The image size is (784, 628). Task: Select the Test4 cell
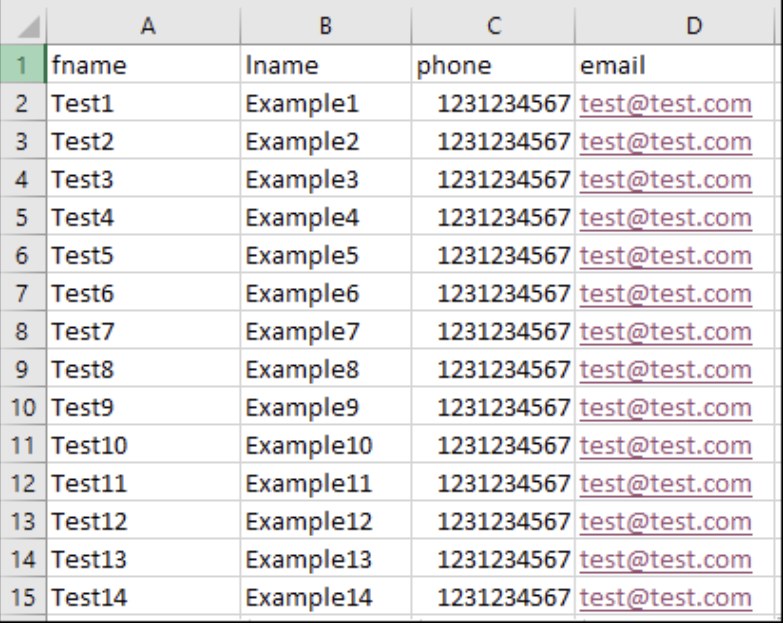click(144, 217)
